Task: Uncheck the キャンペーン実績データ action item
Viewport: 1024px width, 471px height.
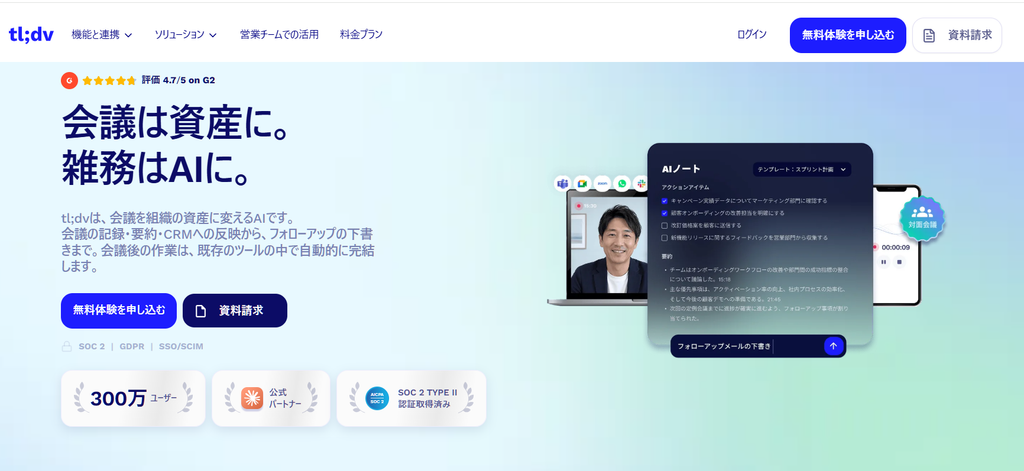Action: [x=665, y=201]
